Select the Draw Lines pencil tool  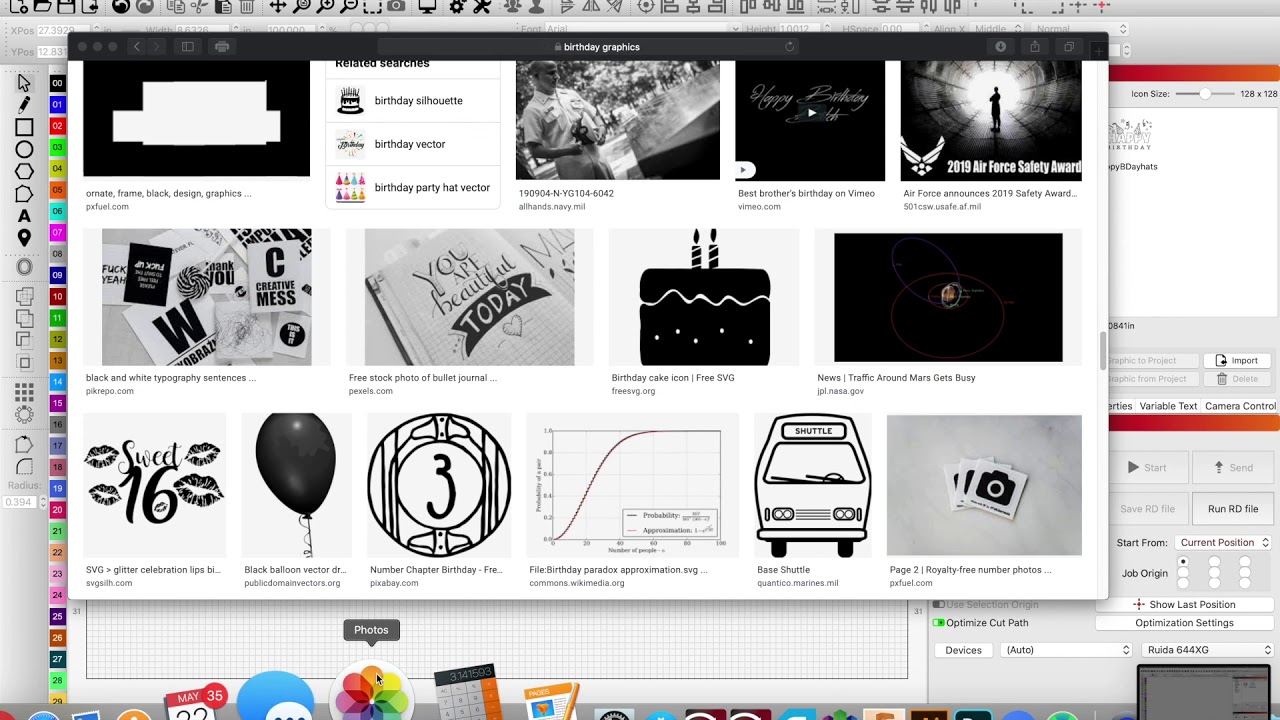click(x=24, y=104)
